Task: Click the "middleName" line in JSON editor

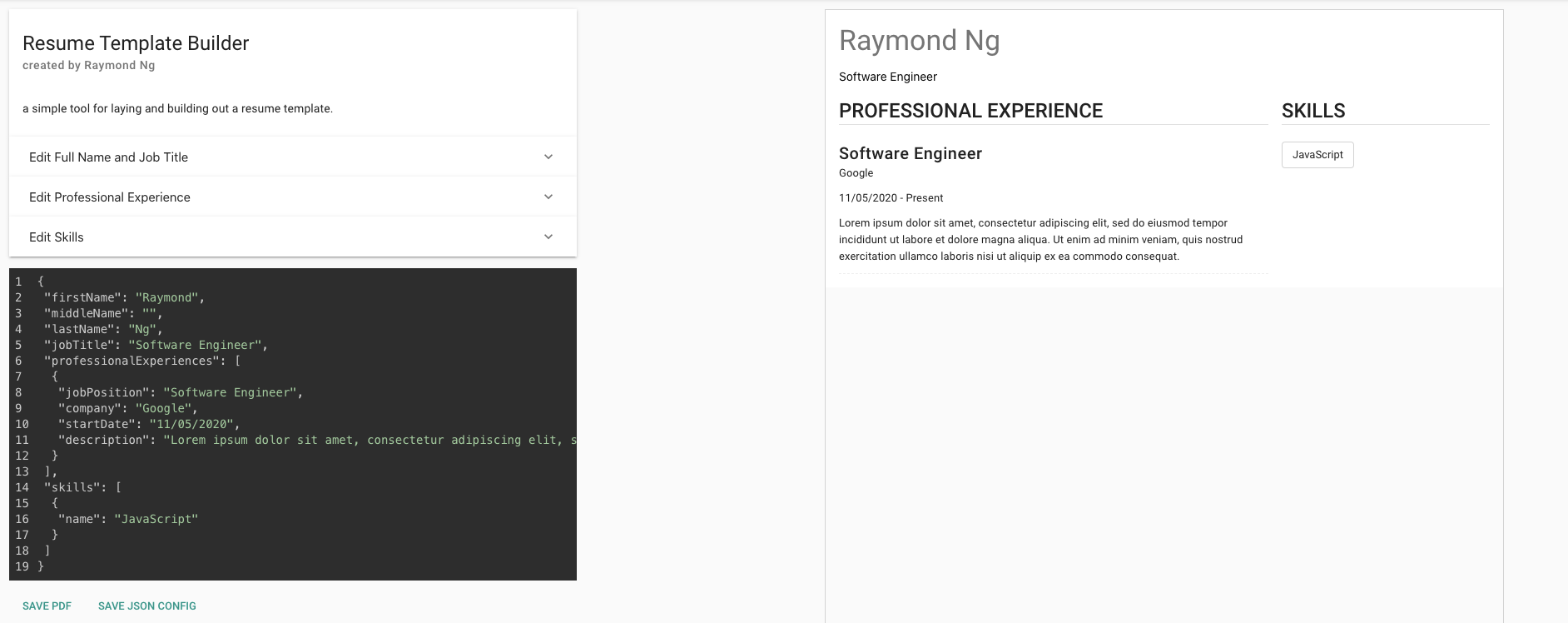Action: (103, 313)
